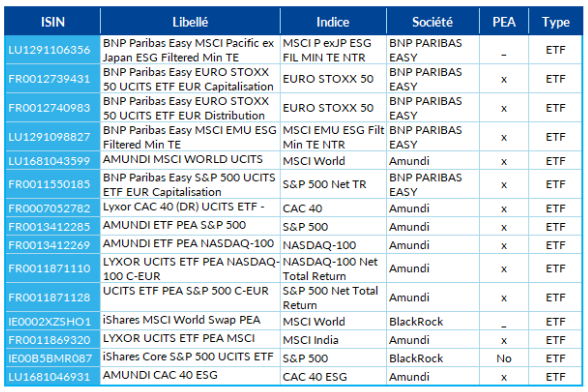Select the BlackRock cell for iShares Core S&P 500
Screen dimensions: 588x392
[x=416, y=358]
